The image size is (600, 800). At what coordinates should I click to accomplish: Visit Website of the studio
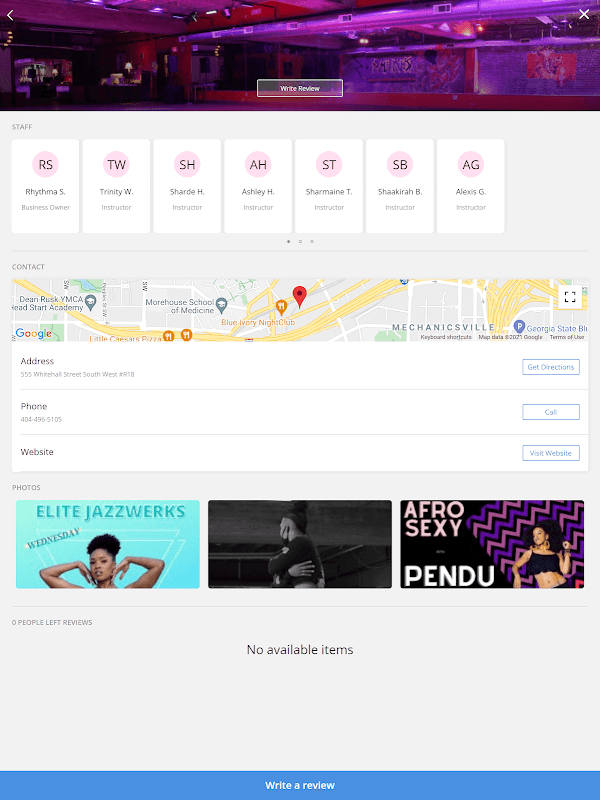[x=551, y=453]
